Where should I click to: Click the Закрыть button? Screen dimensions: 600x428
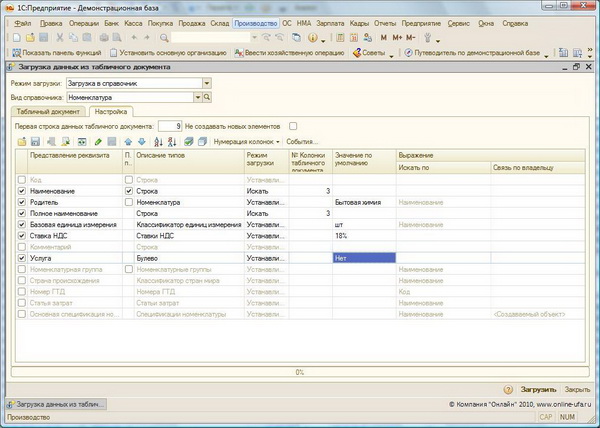[x=577, y=389]
